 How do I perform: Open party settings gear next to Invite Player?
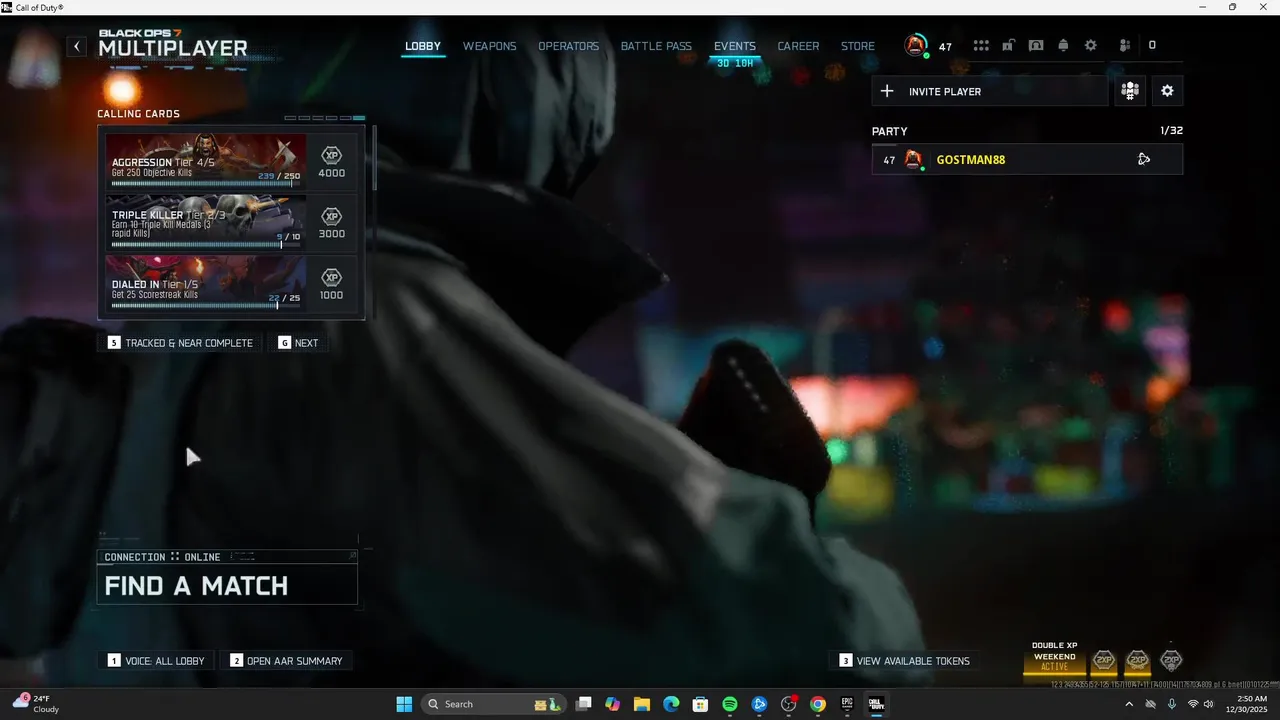[x=1167, y=91]
